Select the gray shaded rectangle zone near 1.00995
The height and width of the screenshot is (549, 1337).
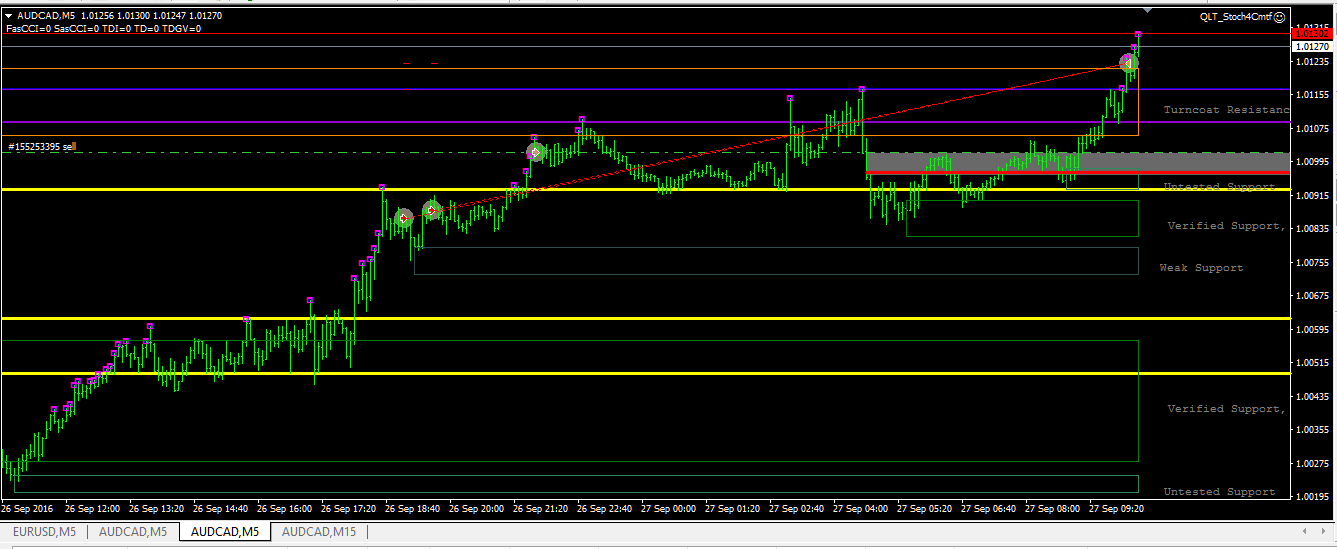point(1077,162)
